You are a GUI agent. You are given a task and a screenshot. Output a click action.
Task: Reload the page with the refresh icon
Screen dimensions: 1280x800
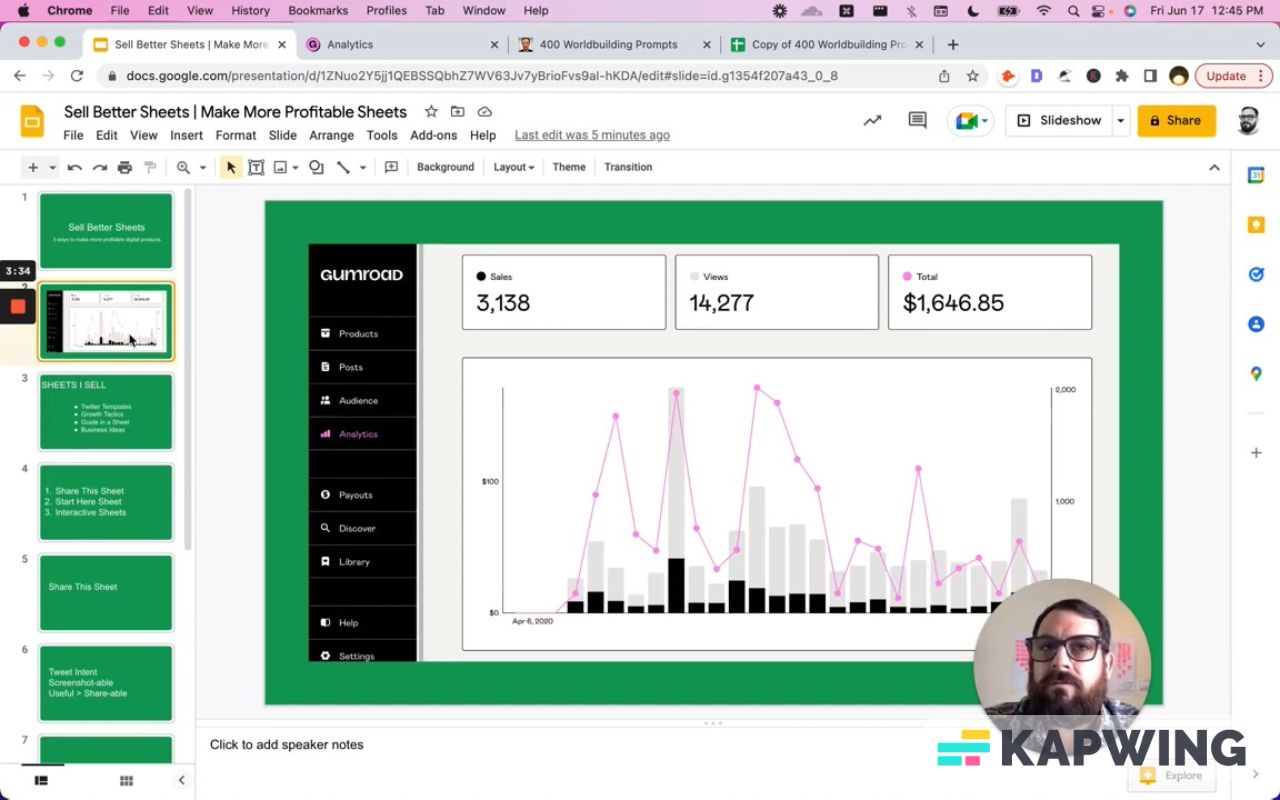pos(77,76)
